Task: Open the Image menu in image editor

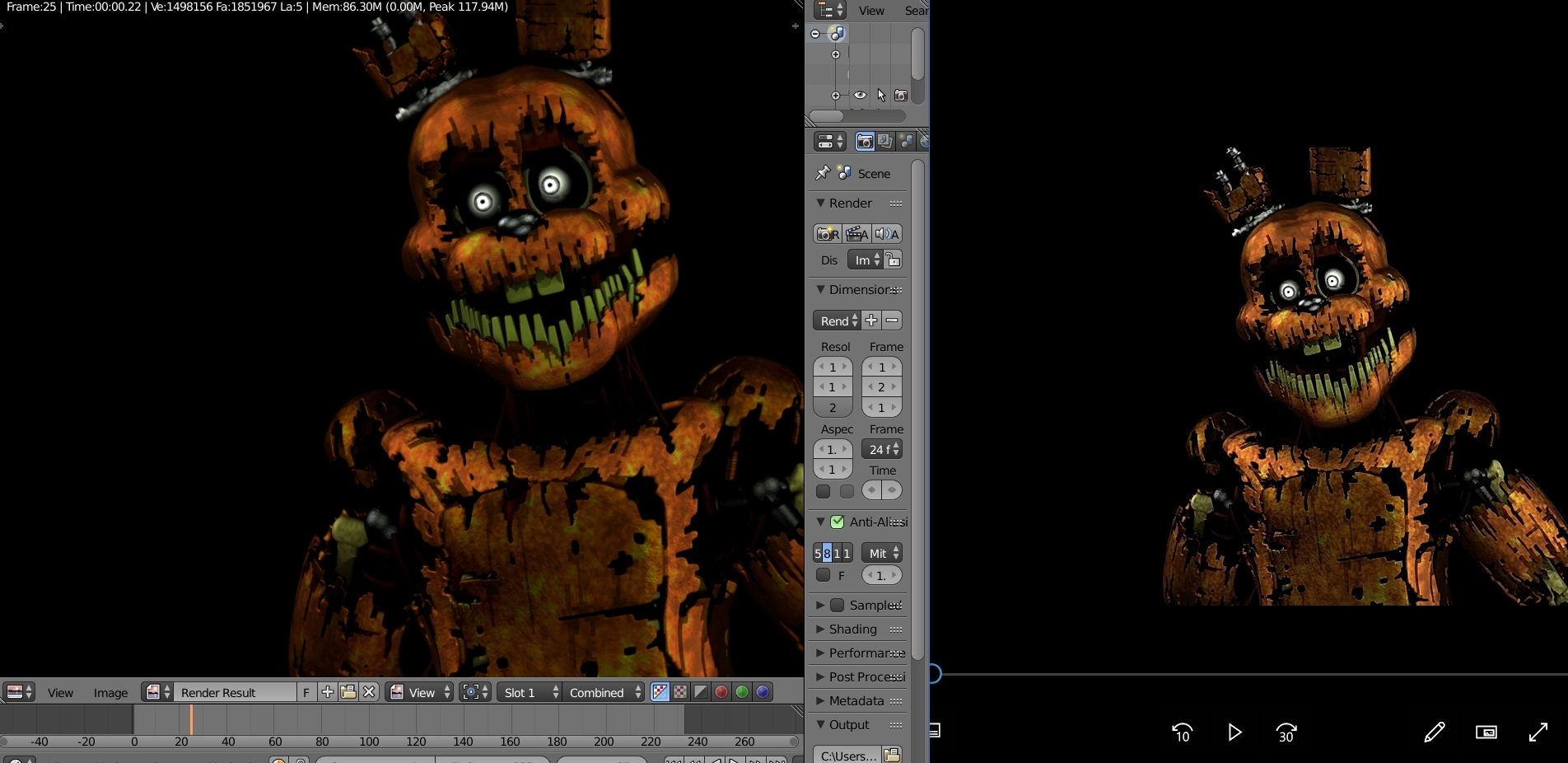Action: click(110, 693)
